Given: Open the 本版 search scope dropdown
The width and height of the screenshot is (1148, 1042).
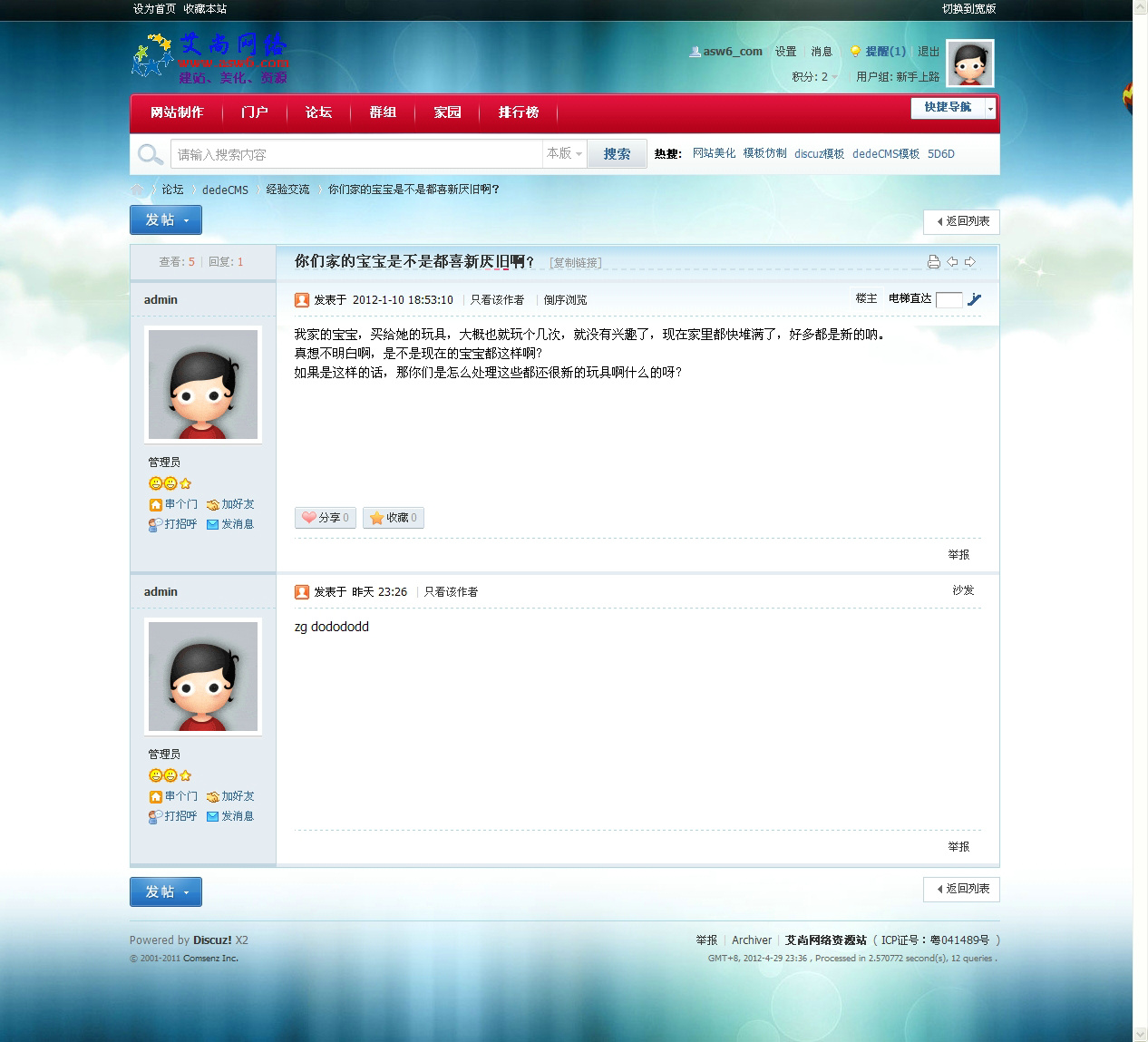Looking at the screenshot, I should (563, 154).
